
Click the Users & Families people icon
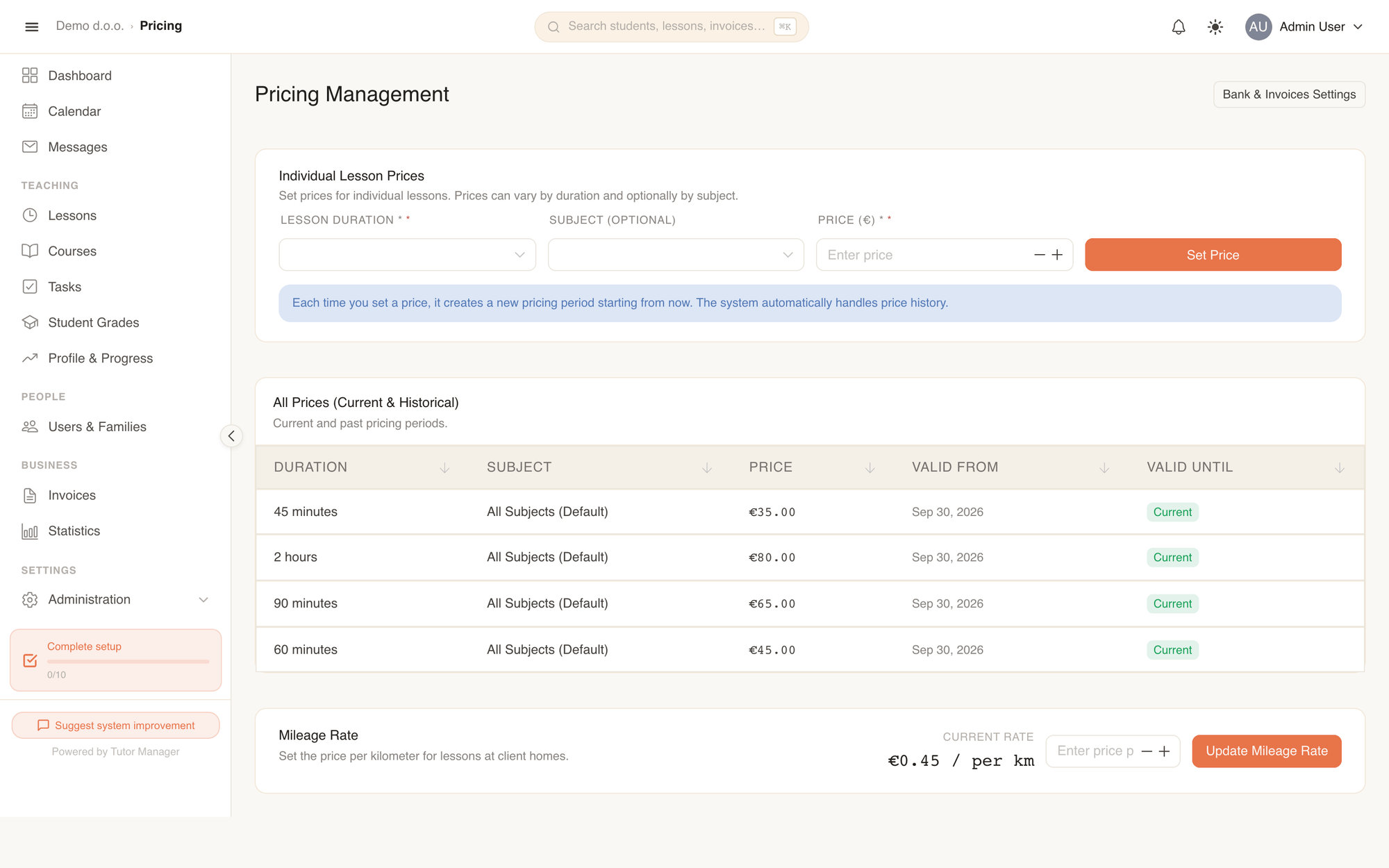[30, 426]
